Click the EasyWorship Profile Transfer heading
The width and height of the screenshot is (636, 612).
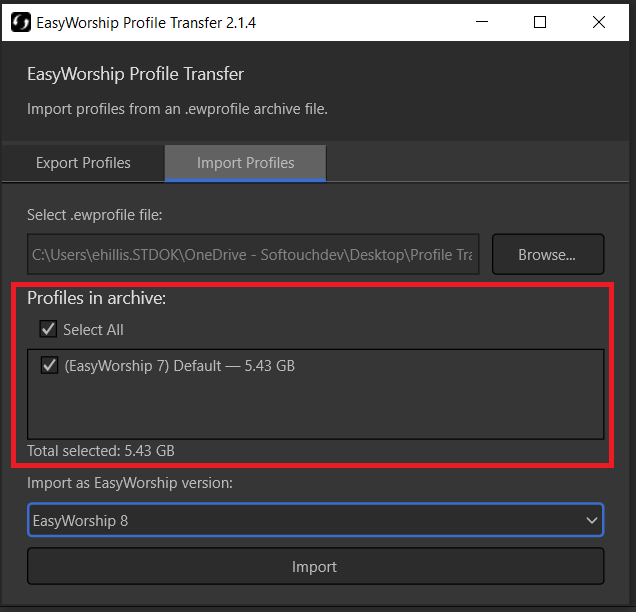coord(135,74)
